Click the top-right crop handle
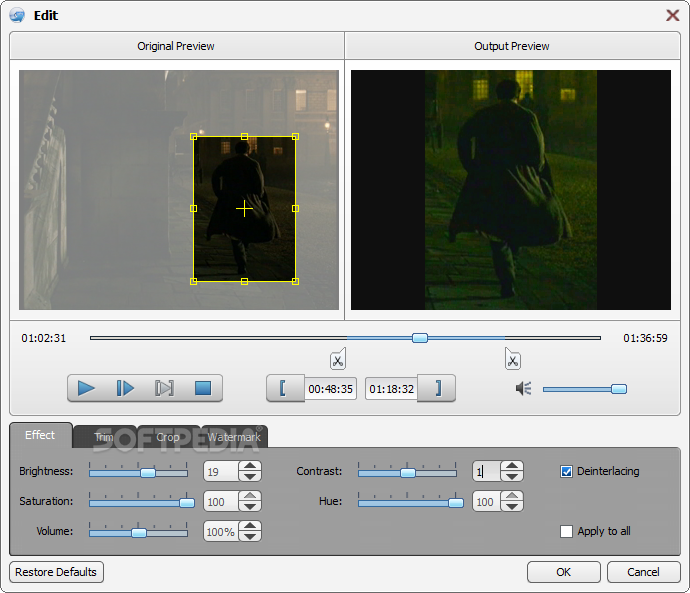 pyautogui.click(x=295, y=137)
